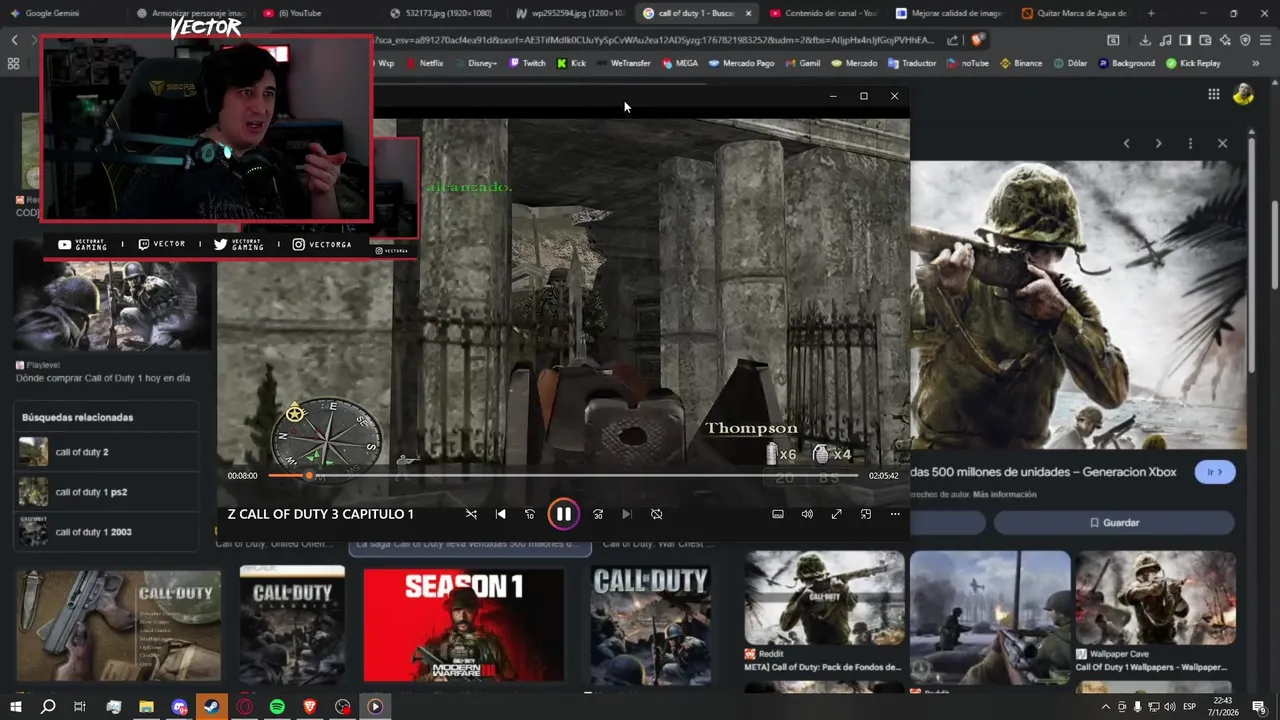1280x720 pixels.
Task: Click the Guardar button
Action: pos(1114,522)
